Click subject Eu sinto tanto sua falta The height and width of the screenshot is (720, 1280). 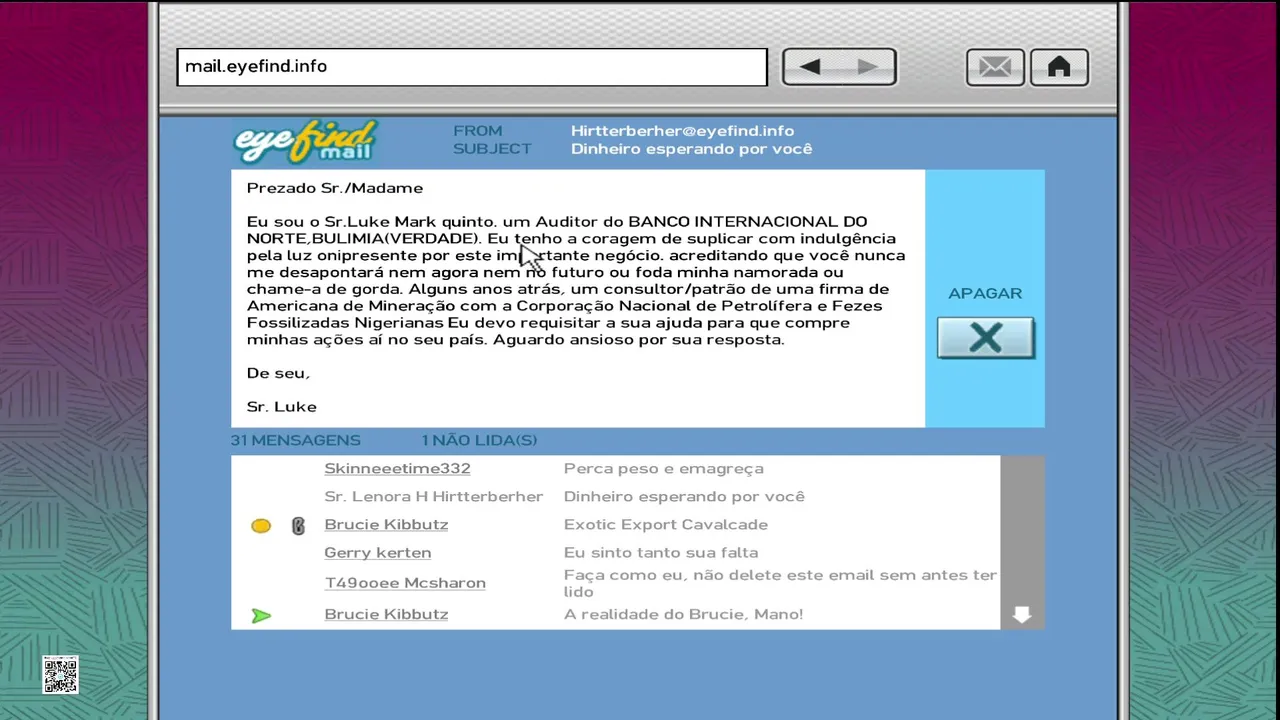coord(661,552)
